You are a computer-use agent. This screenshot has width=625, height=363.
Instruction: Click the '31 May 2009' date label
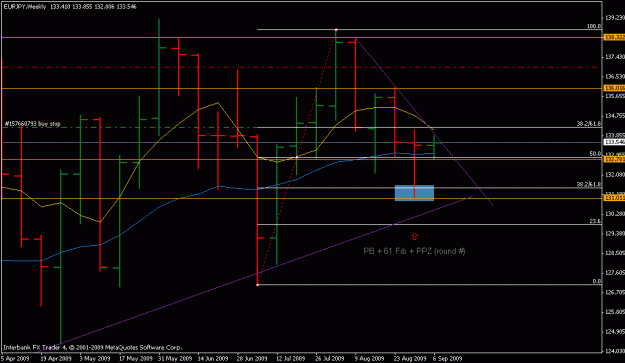(175, 358)
